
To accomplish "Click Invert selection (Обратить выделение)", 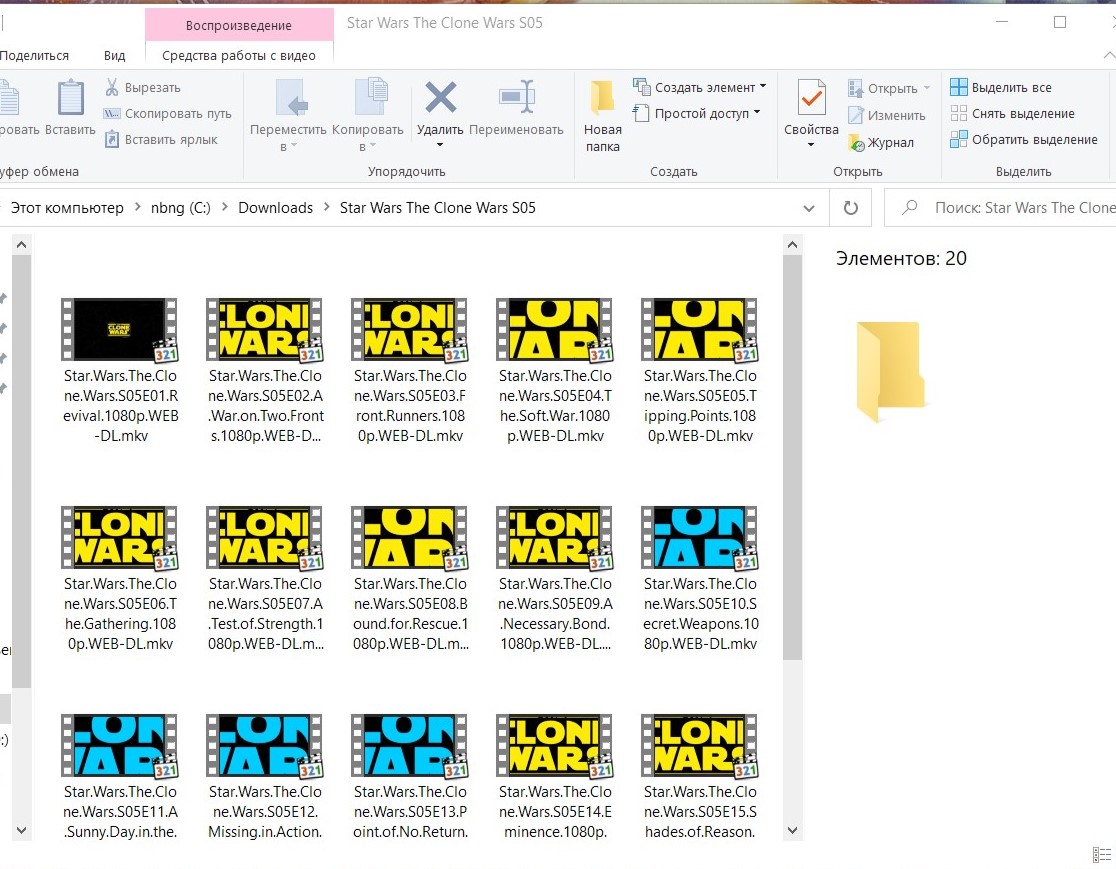I will point(1023,139).
